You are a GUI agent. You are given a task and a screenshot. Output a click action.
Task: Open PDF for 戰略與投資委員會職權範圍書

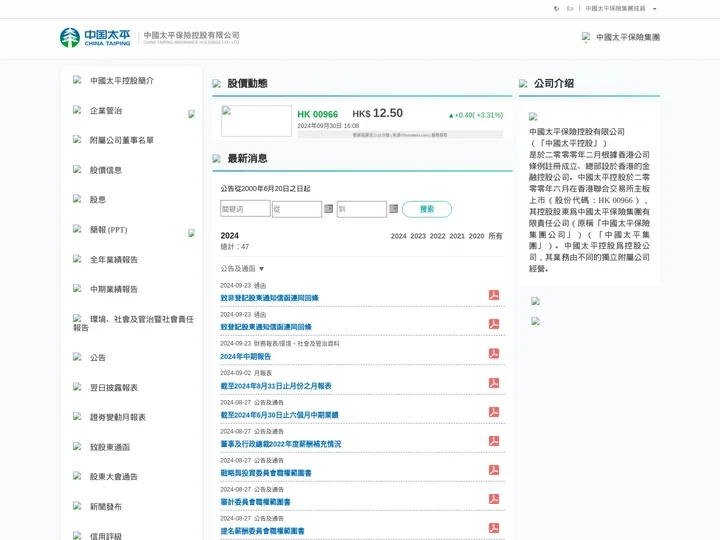[494, 470]
